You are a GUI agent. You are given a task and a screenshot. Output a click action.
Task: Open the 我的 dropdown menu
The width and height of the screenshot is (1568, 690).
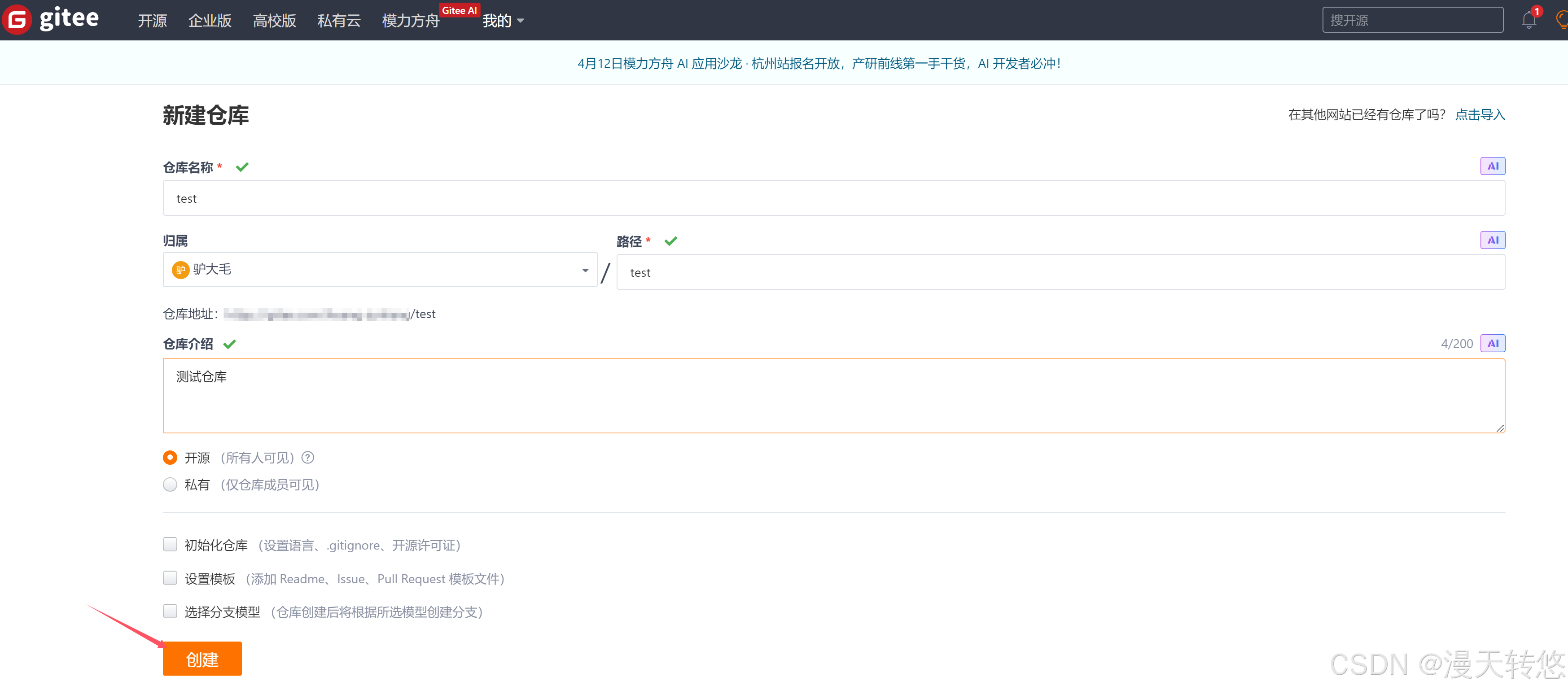(503, 21)
